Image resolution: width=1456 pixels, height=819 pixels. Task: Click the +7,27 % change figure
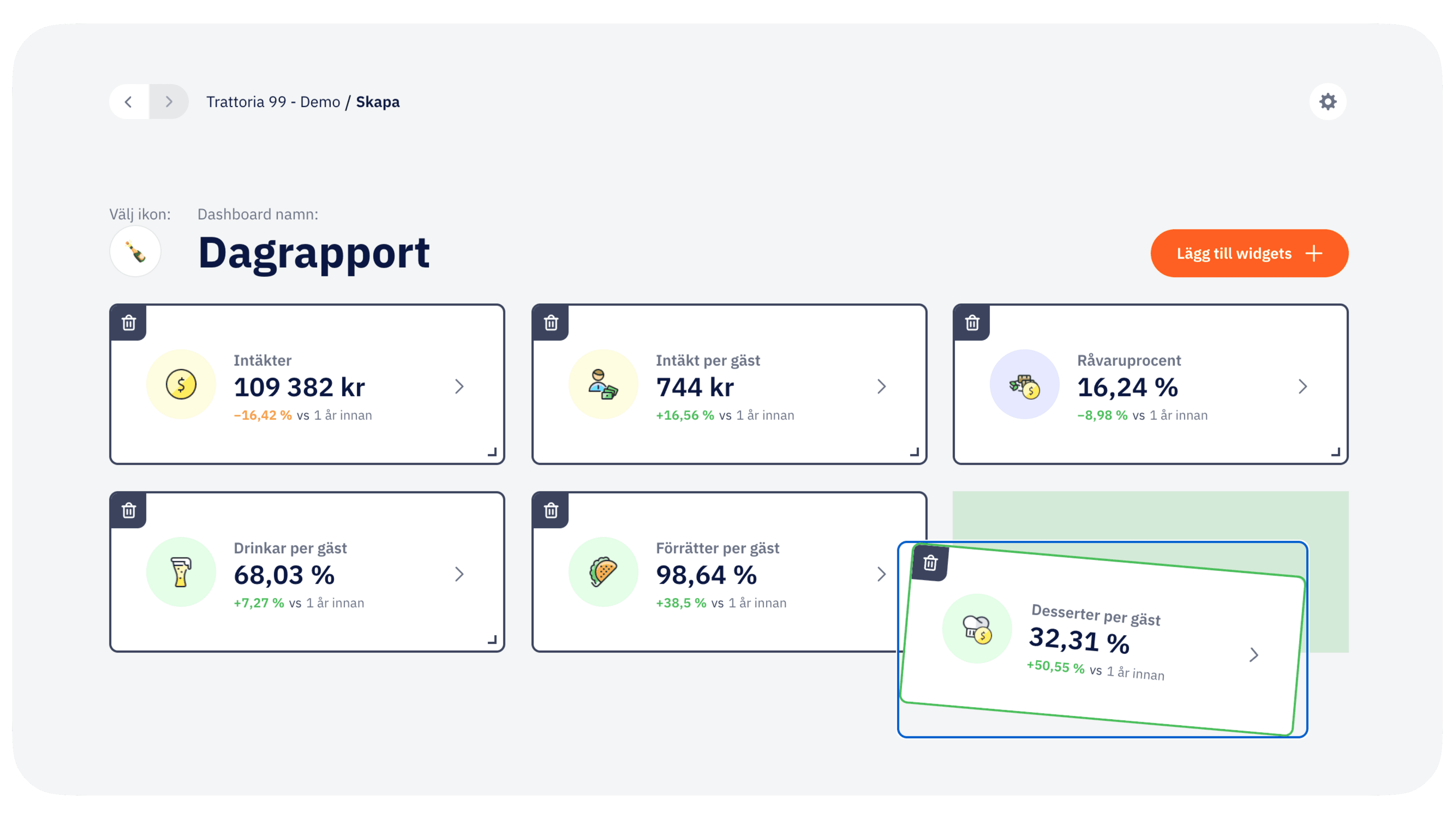(259, 602)
